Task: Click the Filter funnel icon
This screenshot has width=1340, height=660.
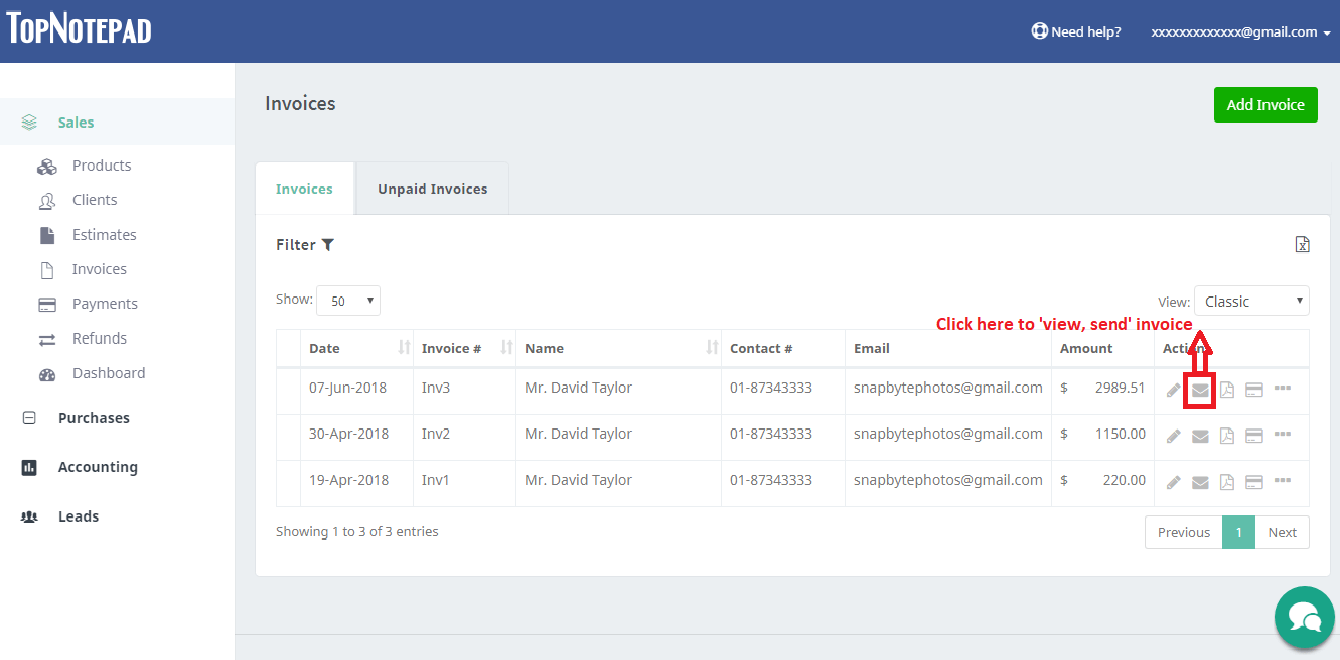Action: point(328,245)
